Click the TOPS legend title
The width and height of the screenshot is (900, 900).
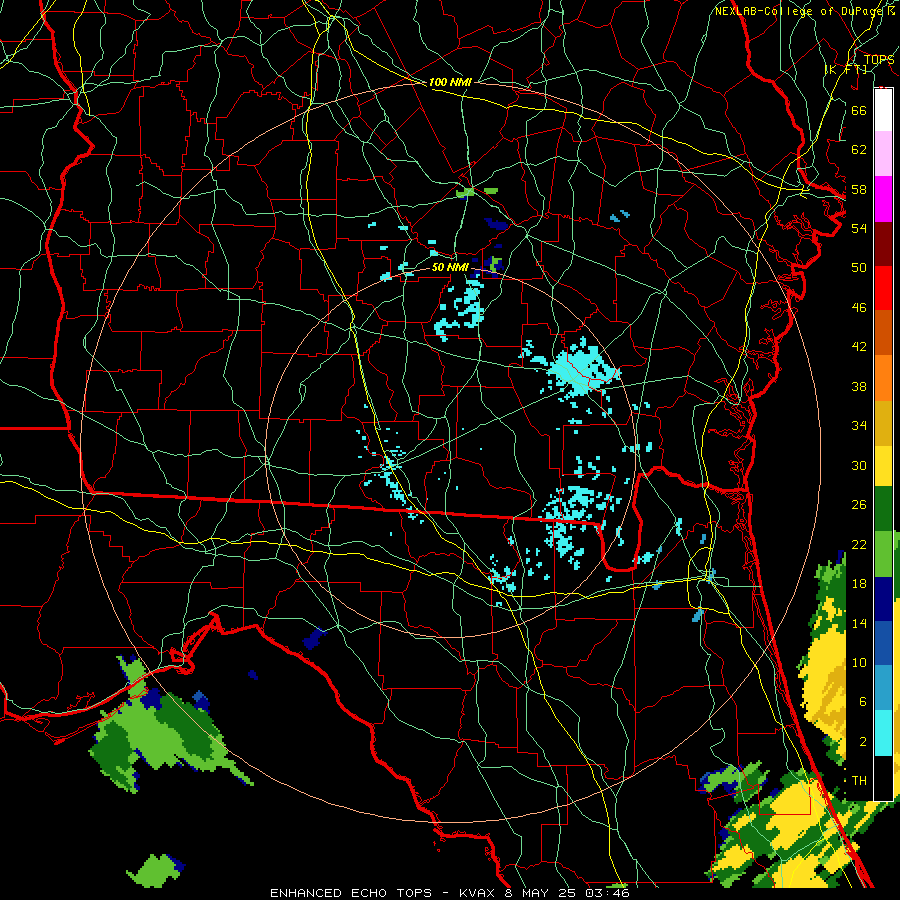(879, 60)
